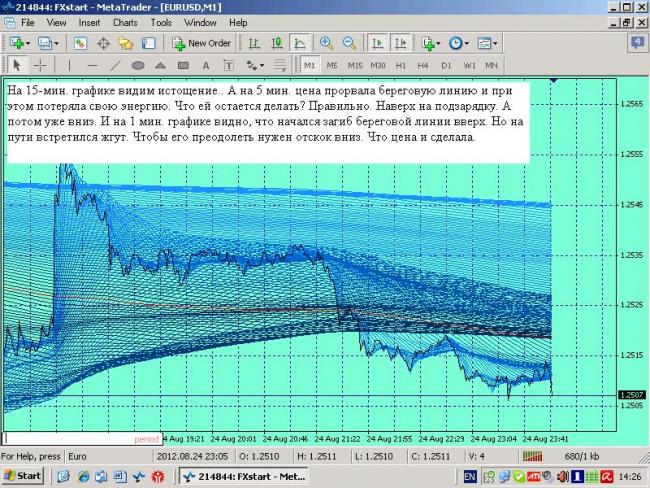This screenshot has width=650, height=488.
Task: Open the Arrows tool dropdown arrow
Action: pos(262,66)
